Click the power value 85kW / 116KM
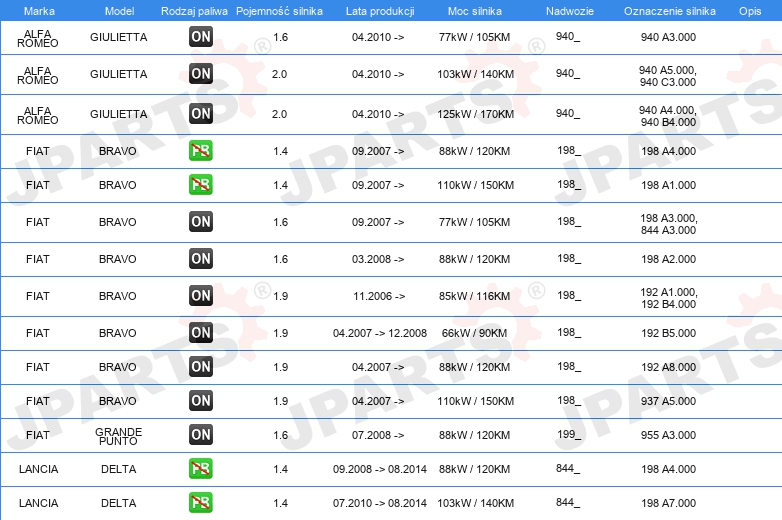Screen dimensions: 782x520 coord(474,296)
